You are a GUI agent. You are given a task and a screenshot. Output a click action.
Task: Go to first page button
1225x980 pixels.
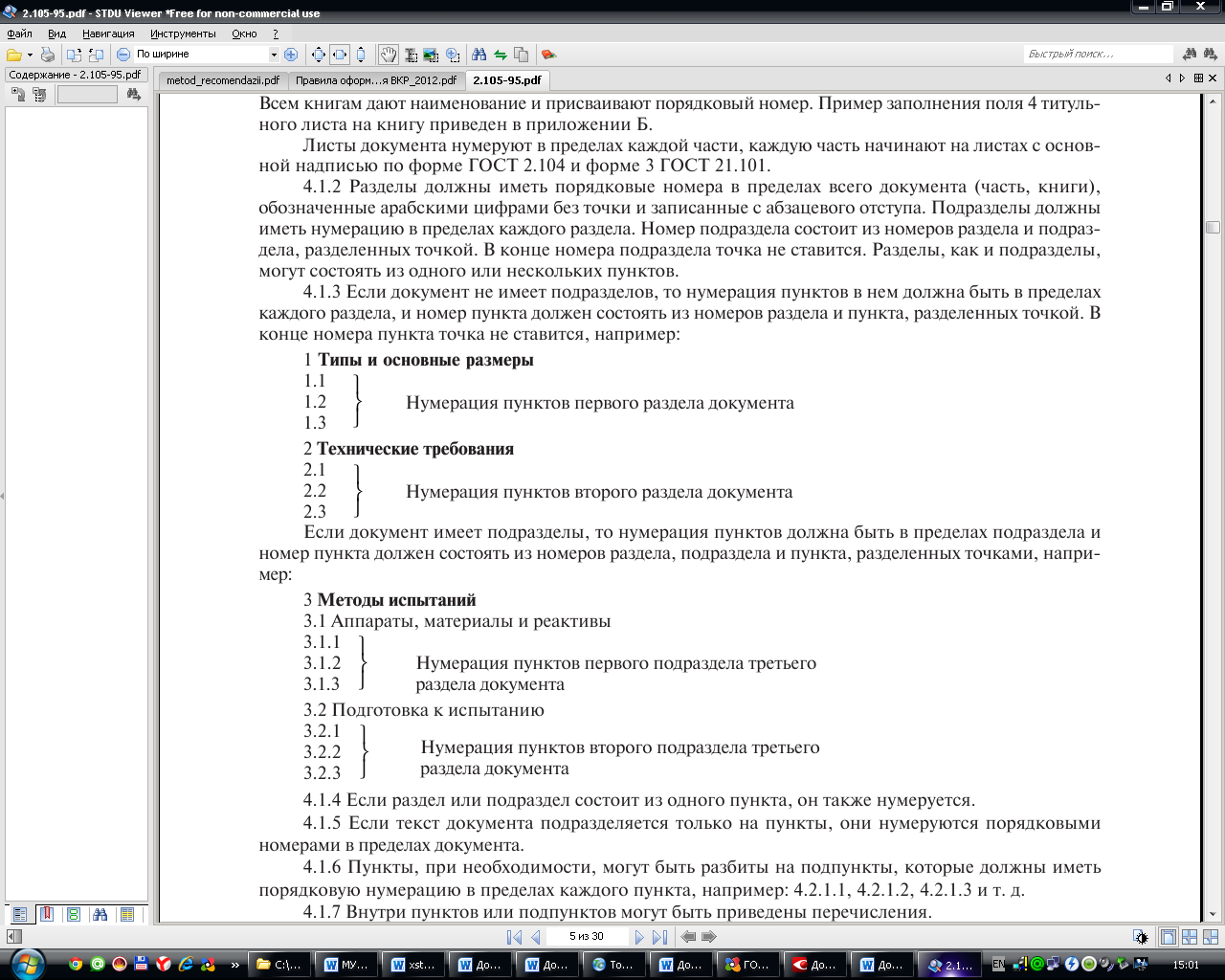(x=514, y=937)
